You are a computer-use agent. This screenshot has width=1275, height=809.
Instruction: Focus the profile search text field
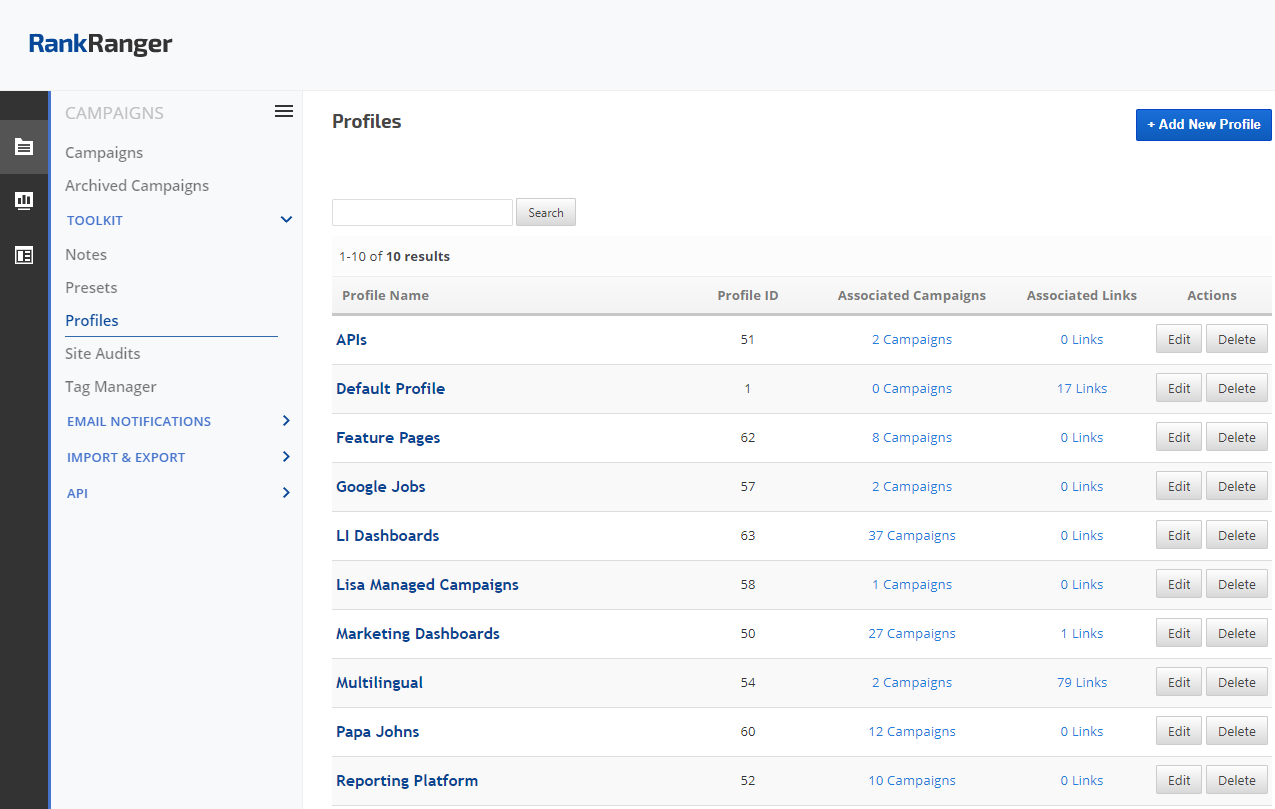[422, 212]
